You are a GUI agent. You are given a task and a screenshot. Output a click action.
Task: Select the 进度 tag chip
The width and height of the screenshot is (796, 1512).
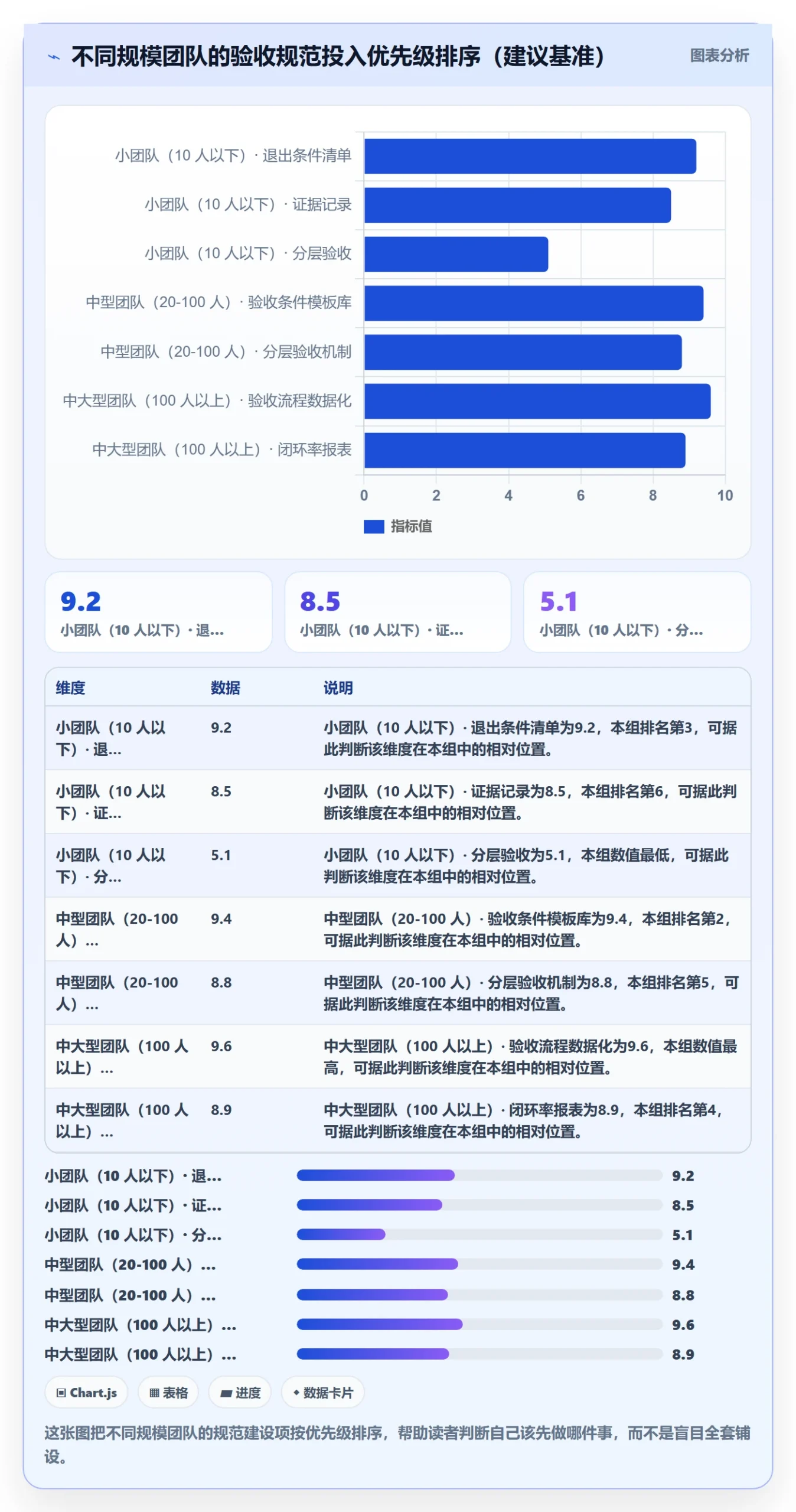[x=240, y=1392]
